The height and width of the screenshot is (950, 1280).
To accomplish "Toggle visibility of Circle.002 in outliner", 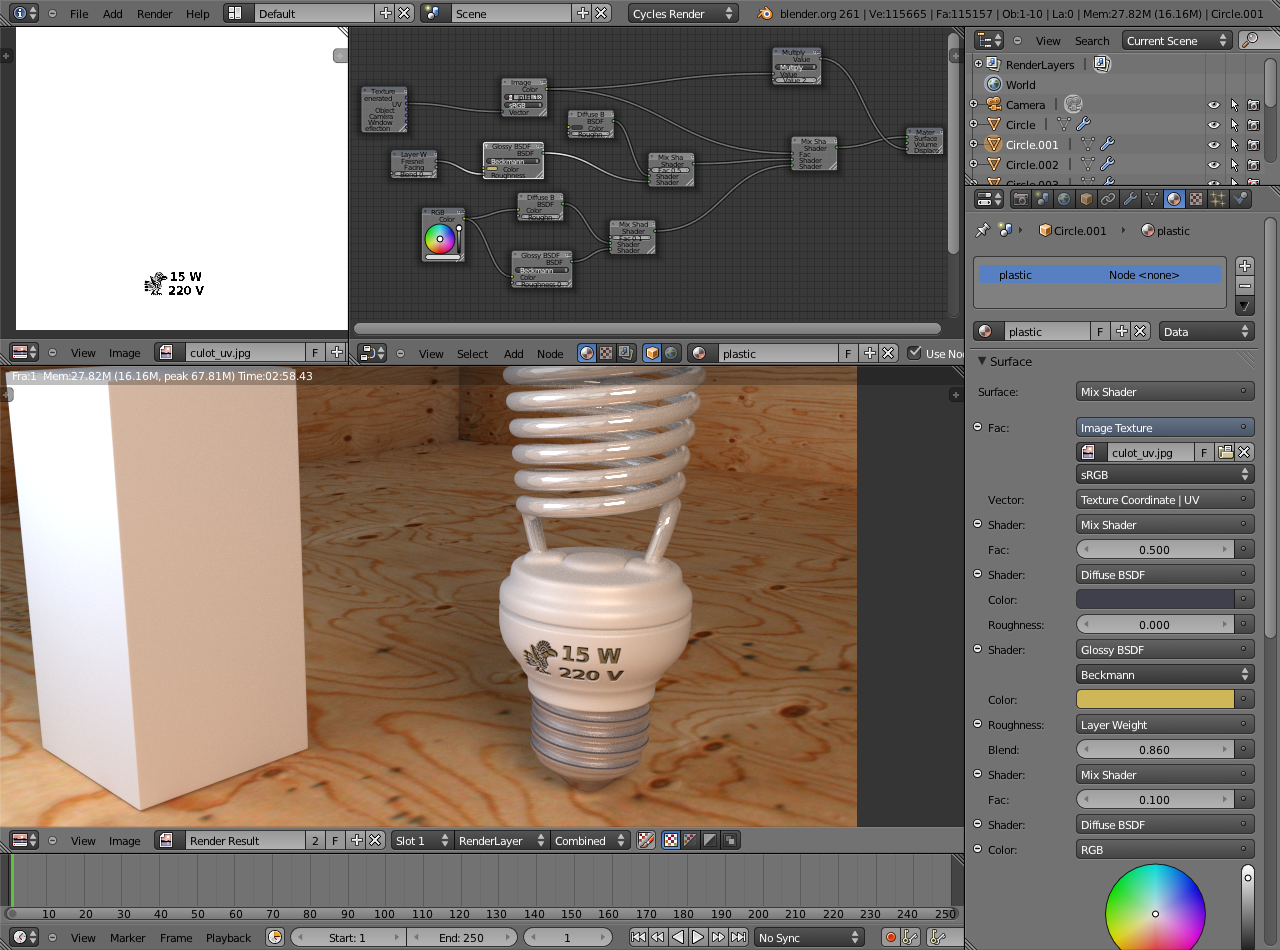I will click(x=1213, y=165).
